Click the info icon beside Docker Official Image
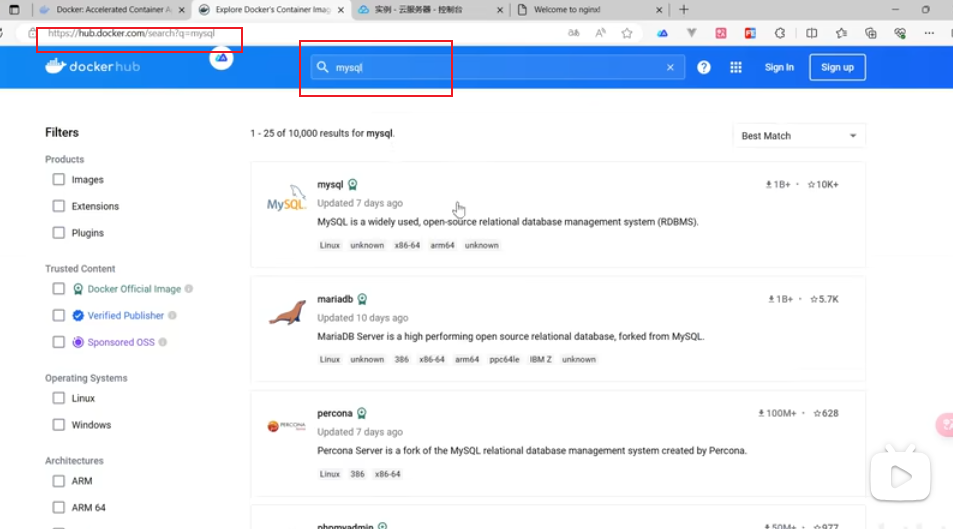The height and width of the screenshot is (529, 953). coord(189,289)
